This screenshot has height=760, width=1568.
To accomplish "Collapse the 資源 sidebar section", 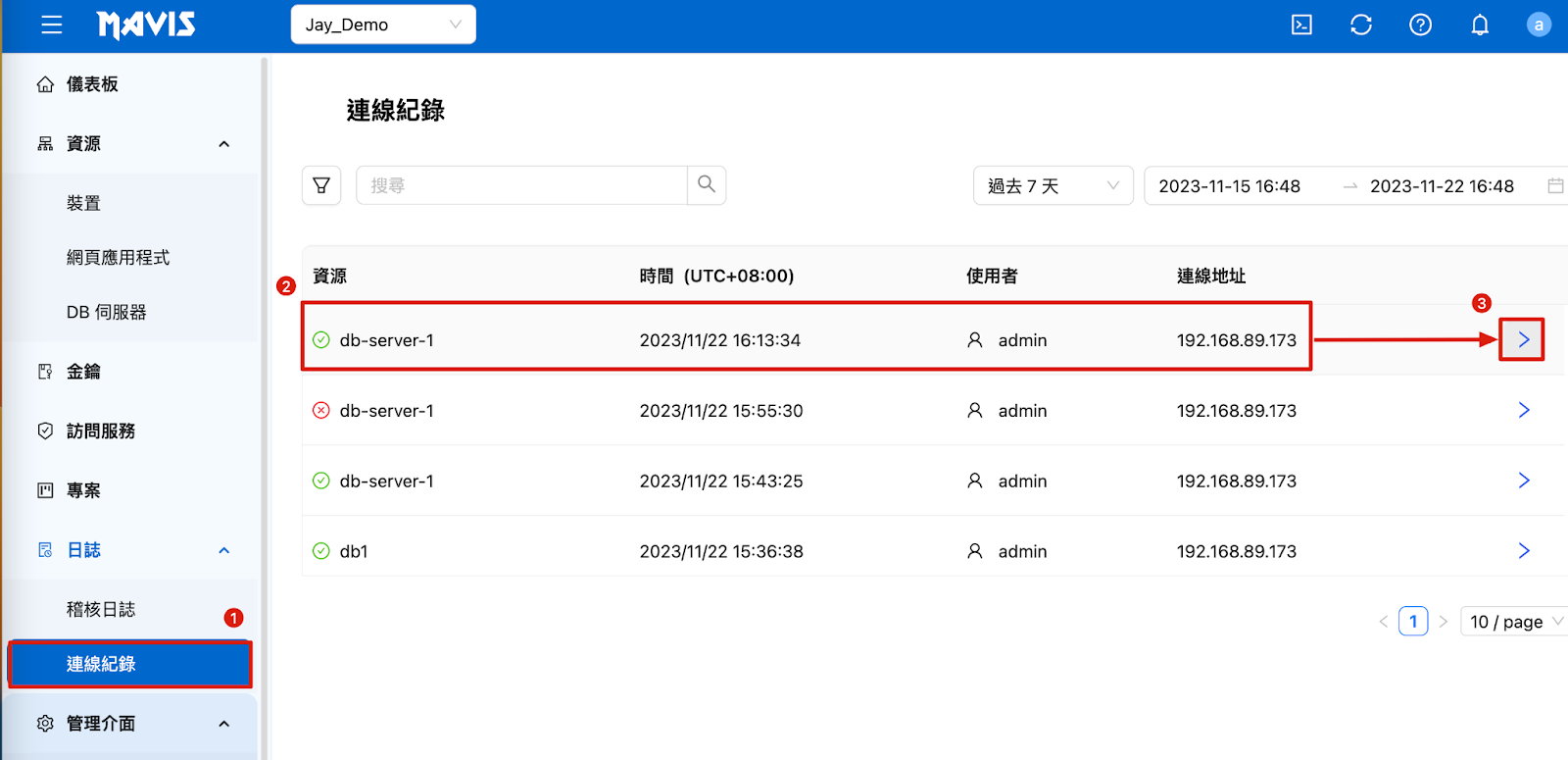I will tap(224, 144).
